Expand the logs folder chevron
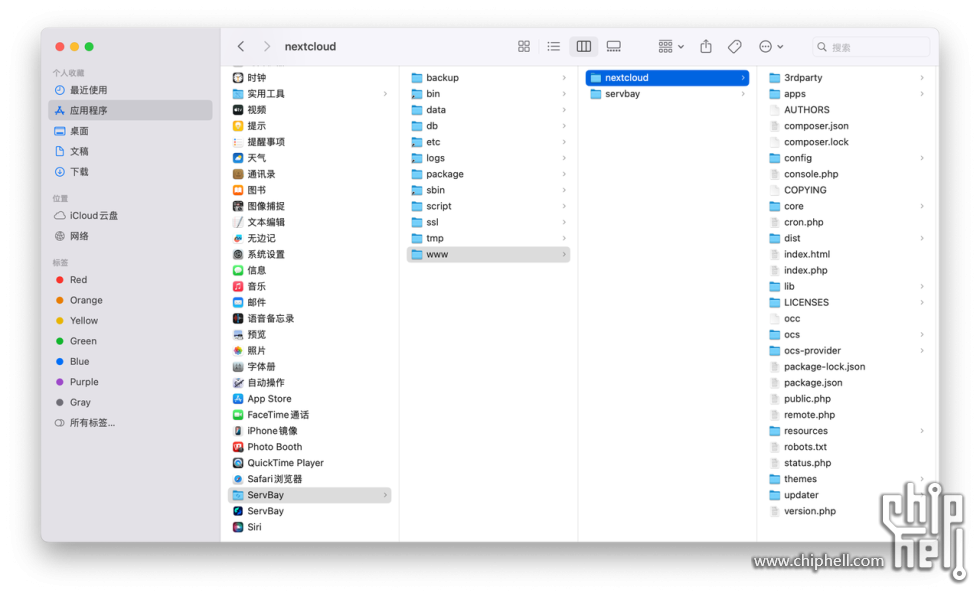Screen dimensions: 980x596 [564, 158]
